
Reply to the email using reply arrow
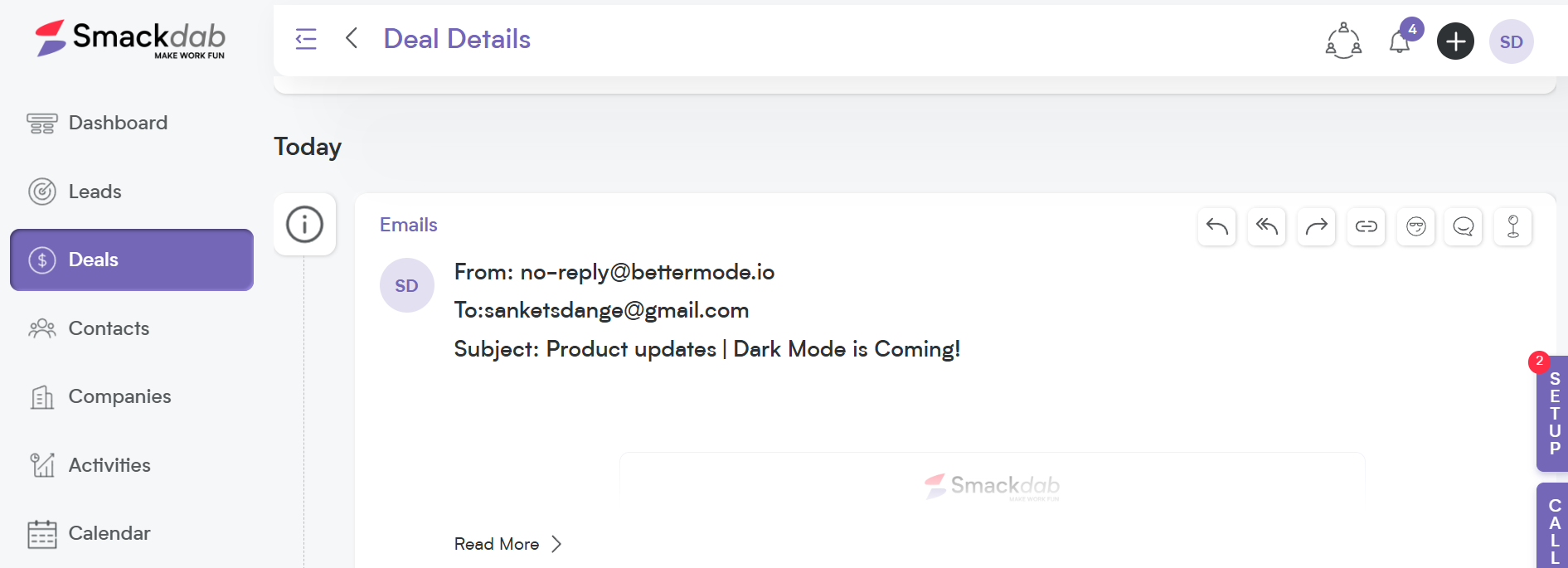[x=1216, y=226]
